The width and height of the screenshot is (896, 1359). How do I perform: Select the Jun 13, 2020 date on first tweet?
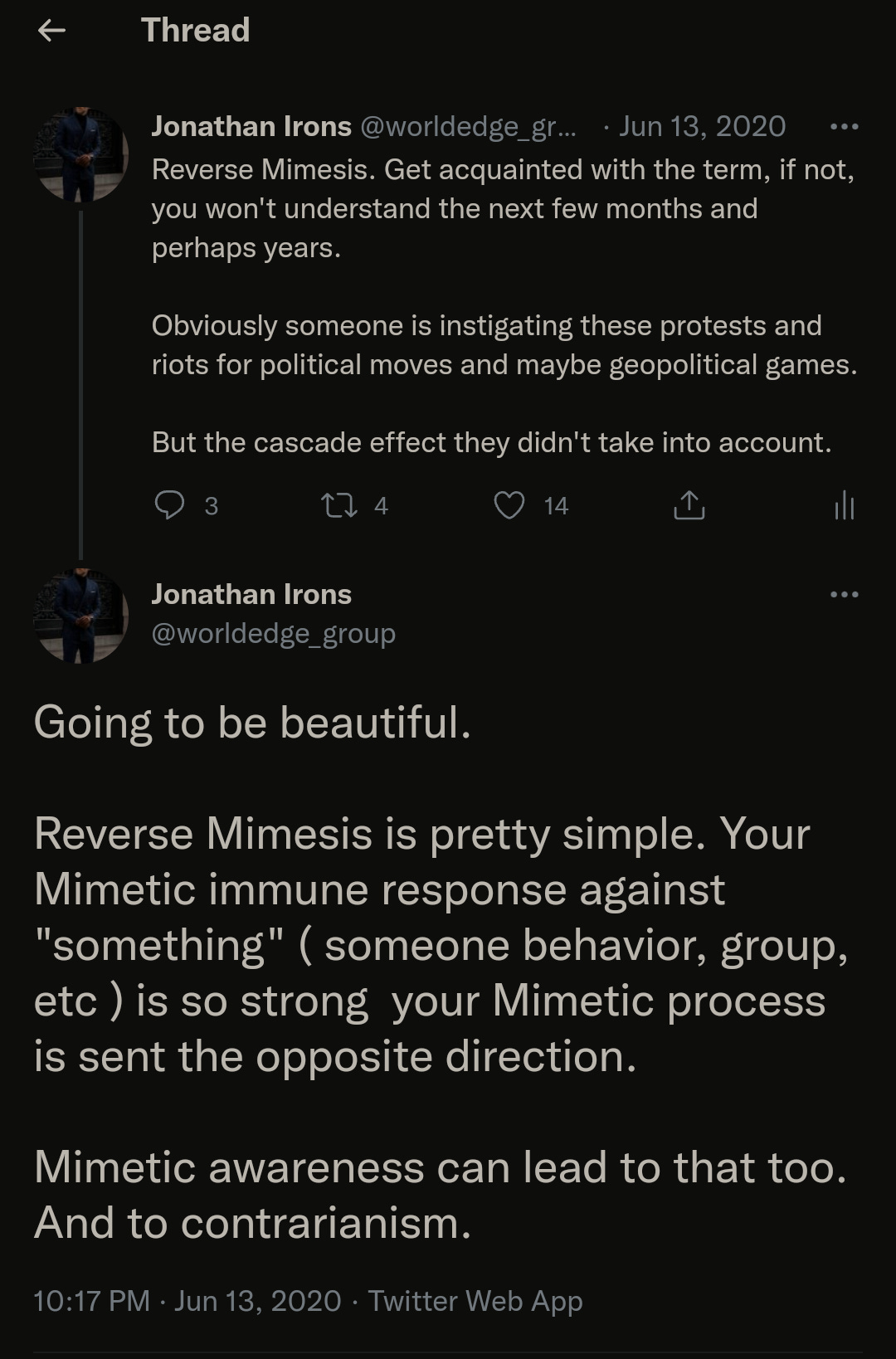[704, 126]
